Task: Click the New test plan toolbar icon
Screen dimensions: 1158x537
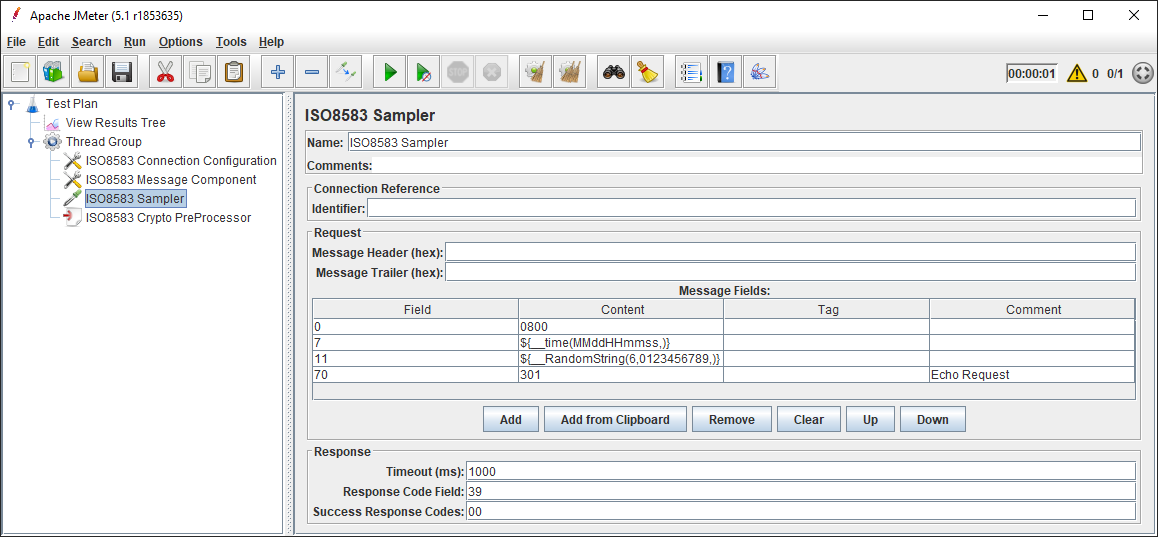Action: point(20,72)
